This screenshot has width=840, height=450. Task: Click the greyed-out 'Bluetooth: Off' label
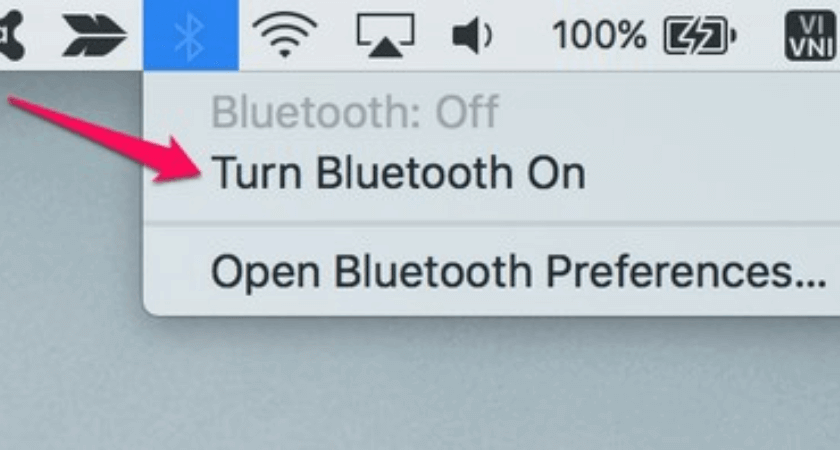pos(355,111)
